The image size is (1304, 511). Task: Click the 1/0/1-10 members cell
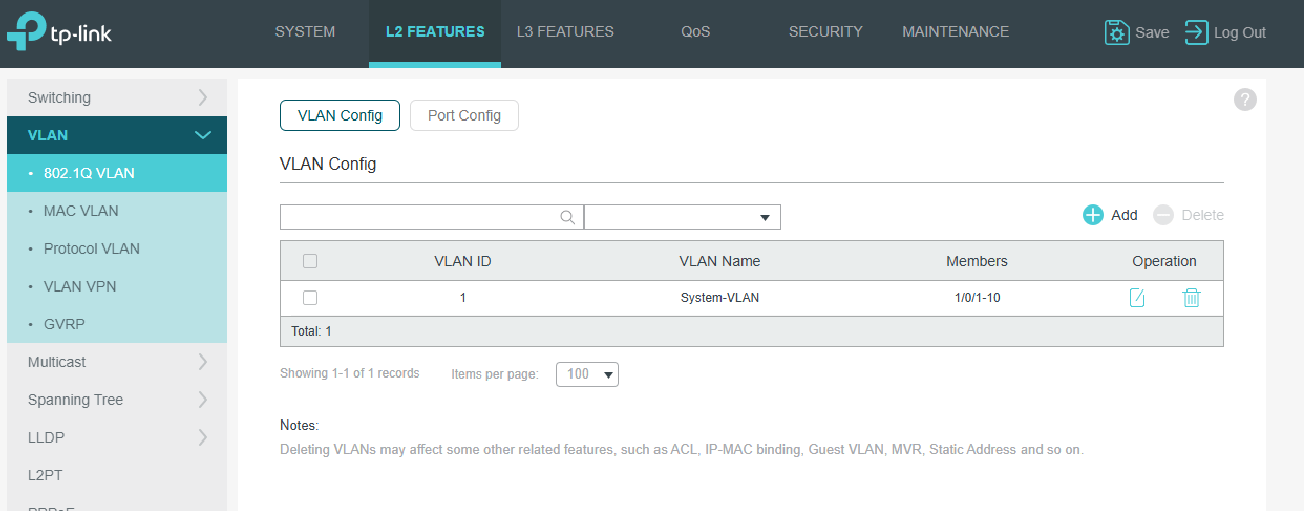tap(977, 298)
